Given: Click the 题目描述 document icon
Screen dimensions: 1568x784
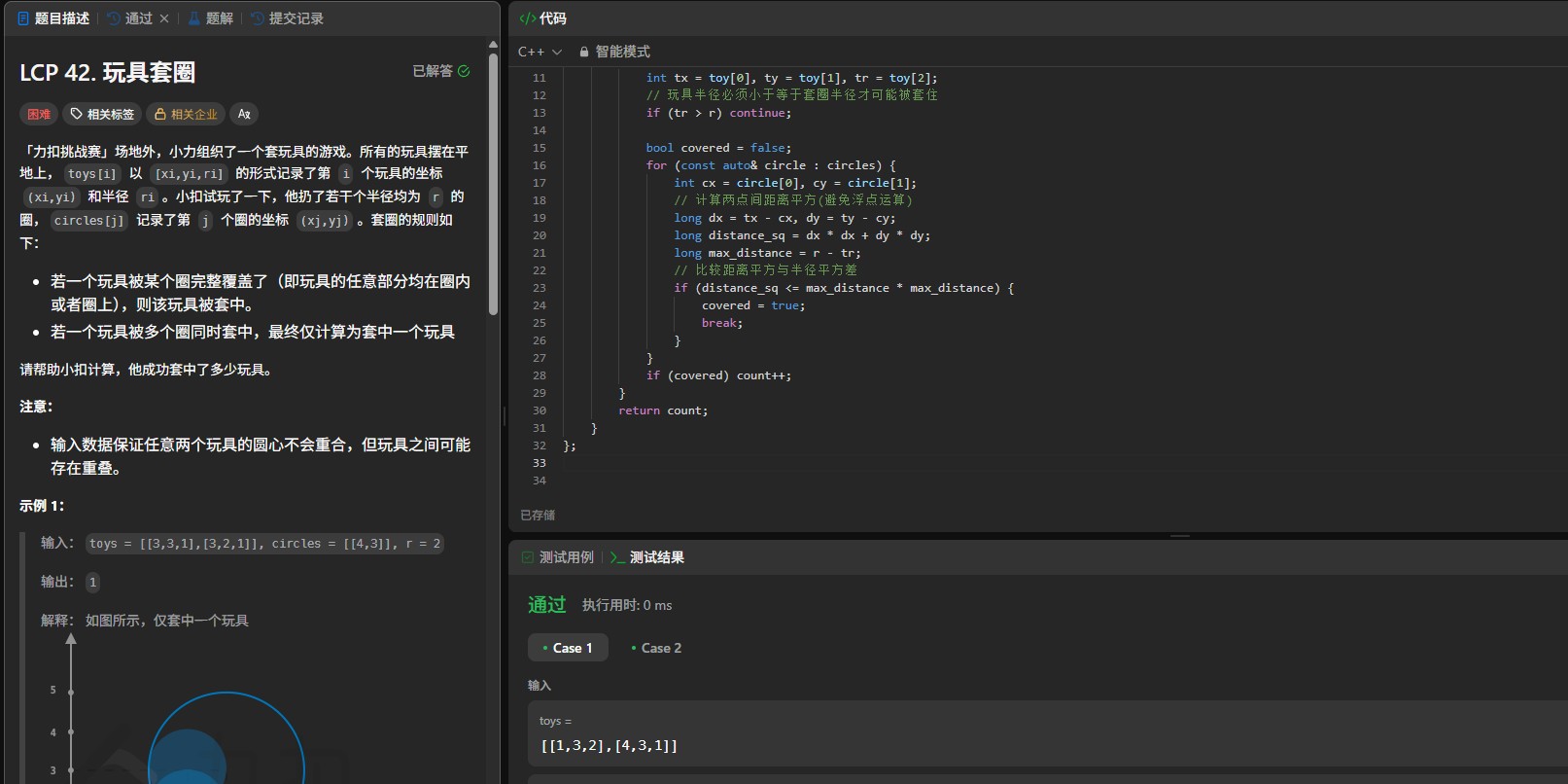Looking at the screenshot, I should [x=23, y=18].
